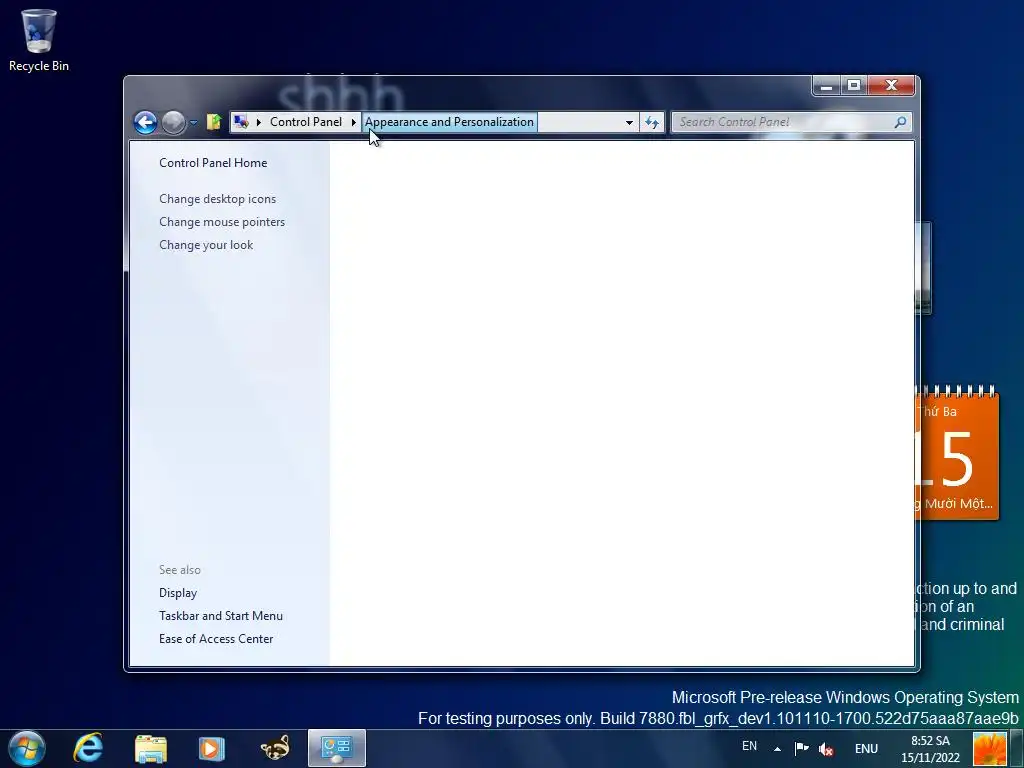Open Action Center flag icon

[801, 748]
